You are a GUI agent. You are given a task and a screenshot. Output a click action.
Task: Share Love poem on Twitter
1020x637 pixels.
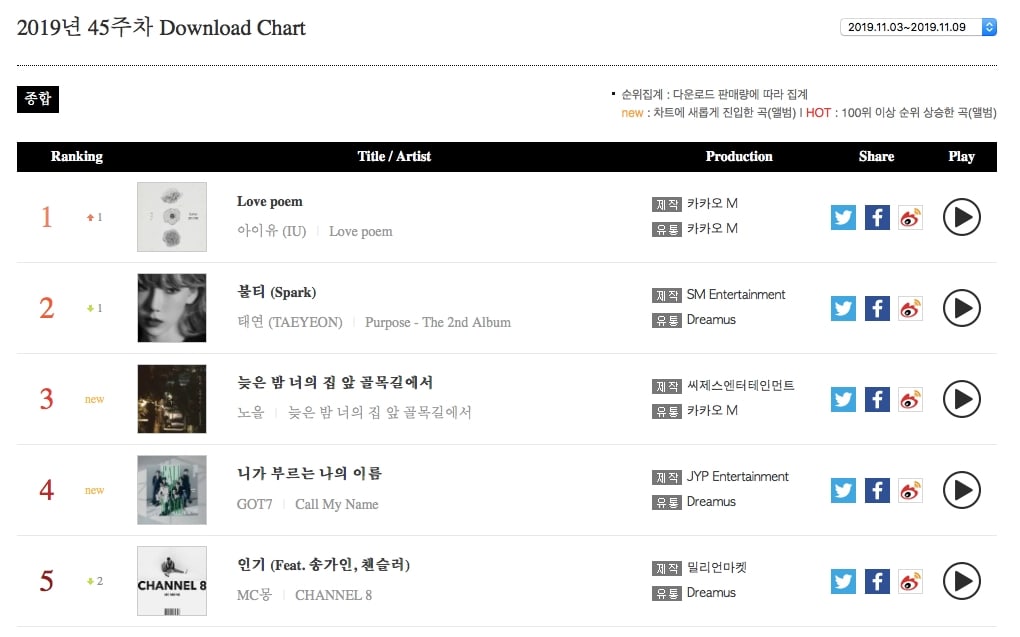coord(843,217)
